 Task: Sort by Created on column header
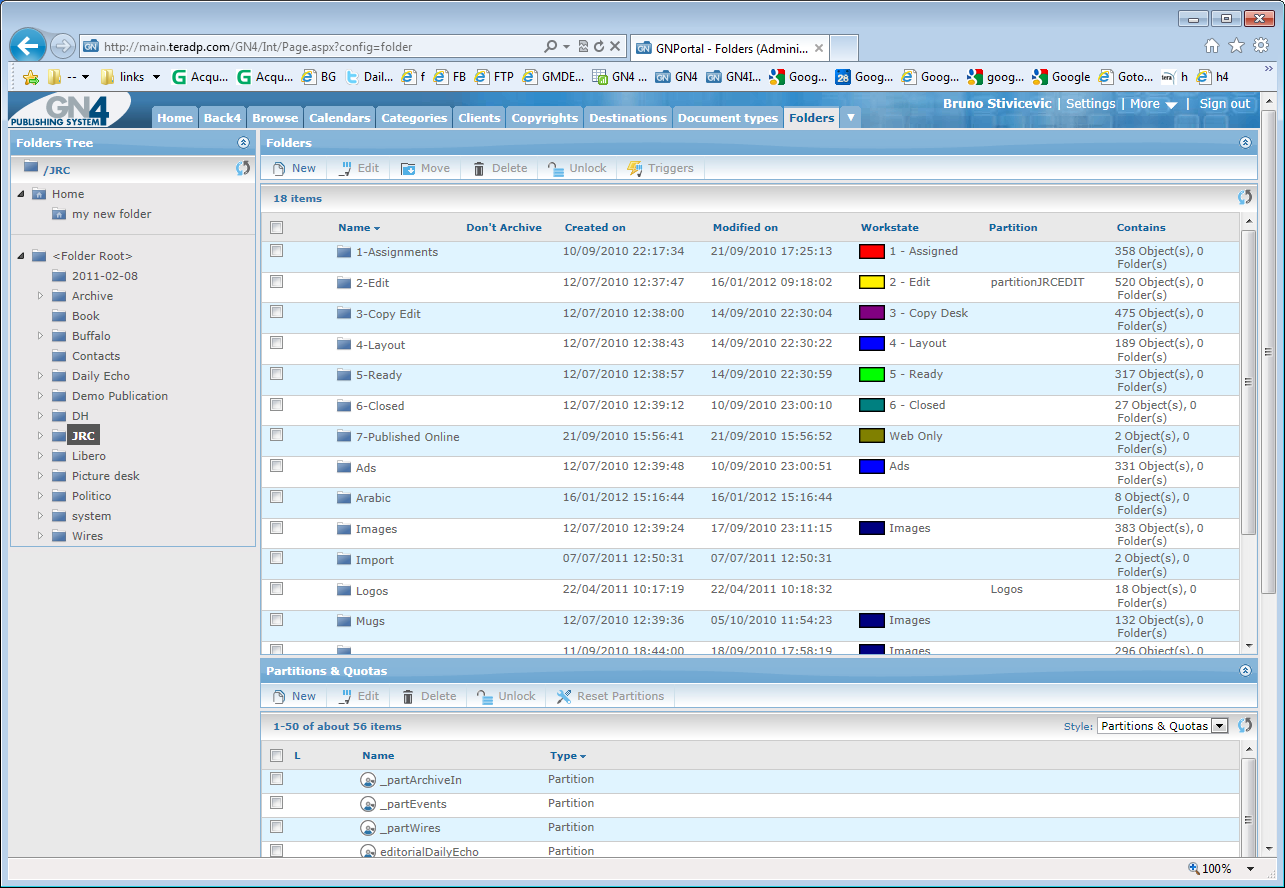(x=595, y=228)
